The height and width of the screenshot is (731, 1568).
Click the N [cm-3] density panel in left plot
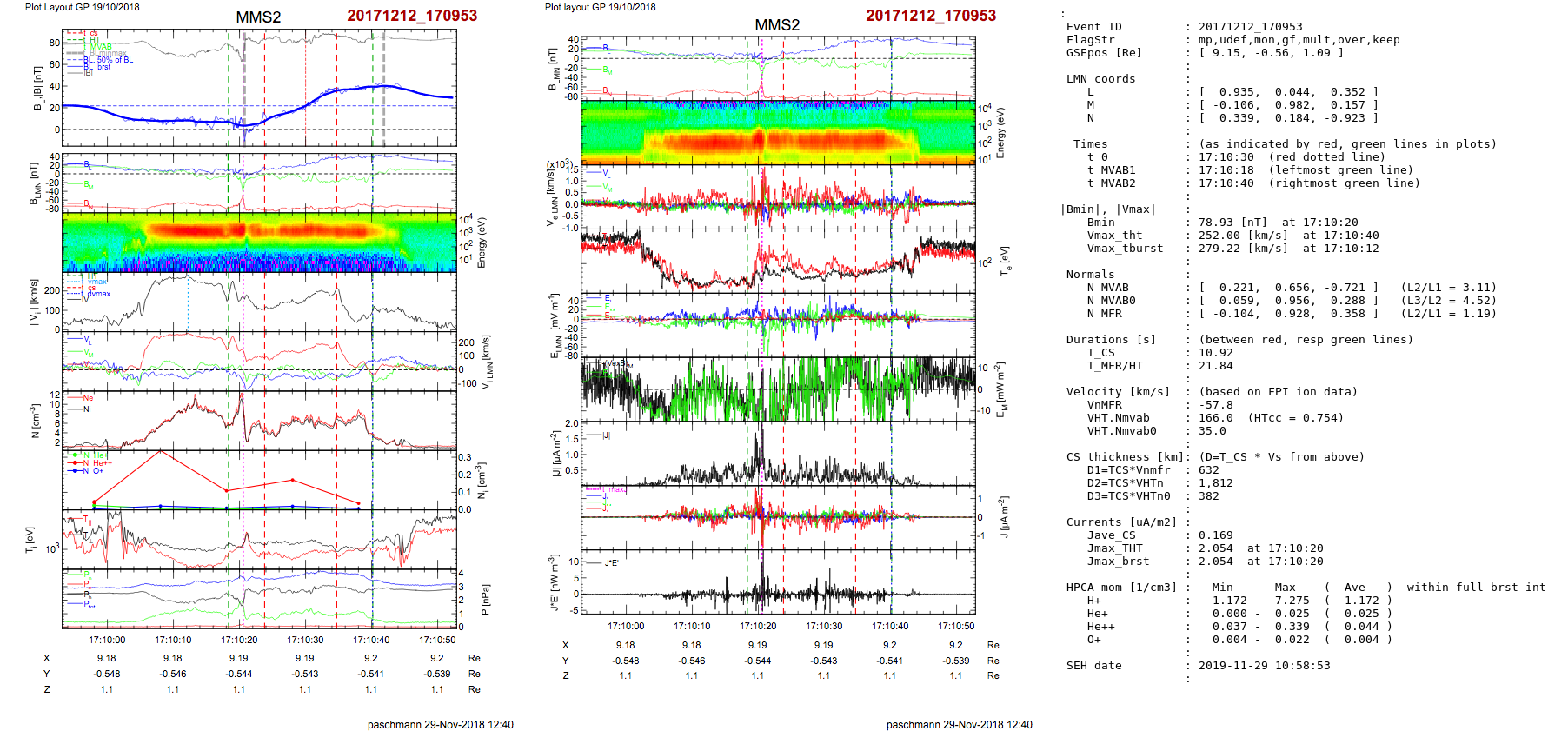259,419
